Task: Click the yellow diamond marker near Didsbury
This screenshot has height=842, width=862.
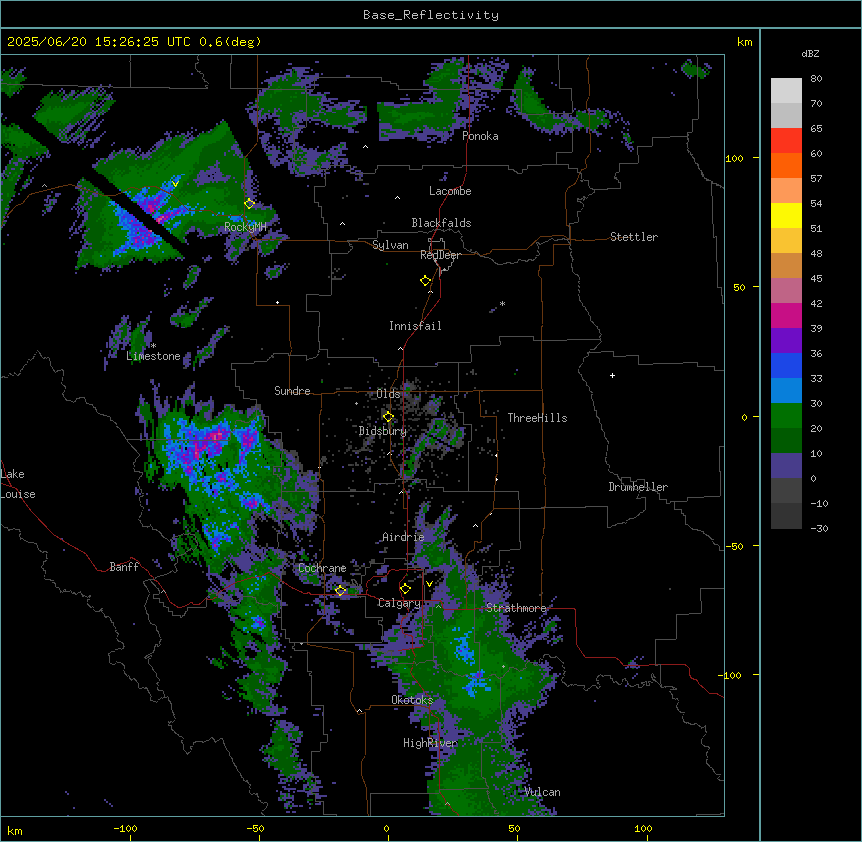Action: click(x=388, y=417)
